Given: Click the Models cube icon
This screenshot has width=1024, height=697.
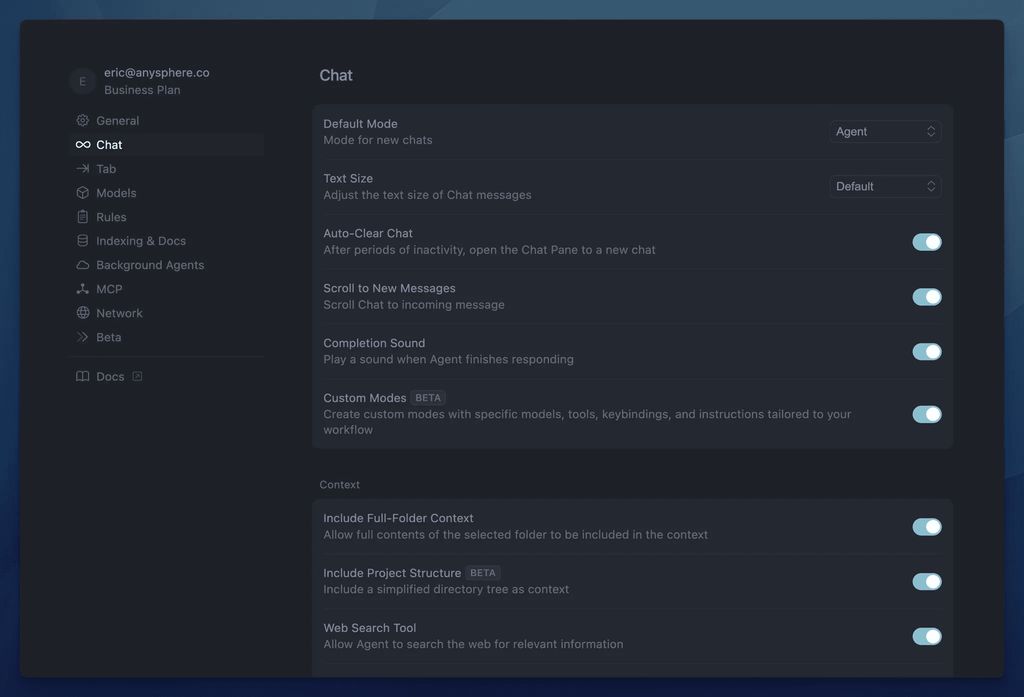Looking at the screenshot, I should 83,193.
